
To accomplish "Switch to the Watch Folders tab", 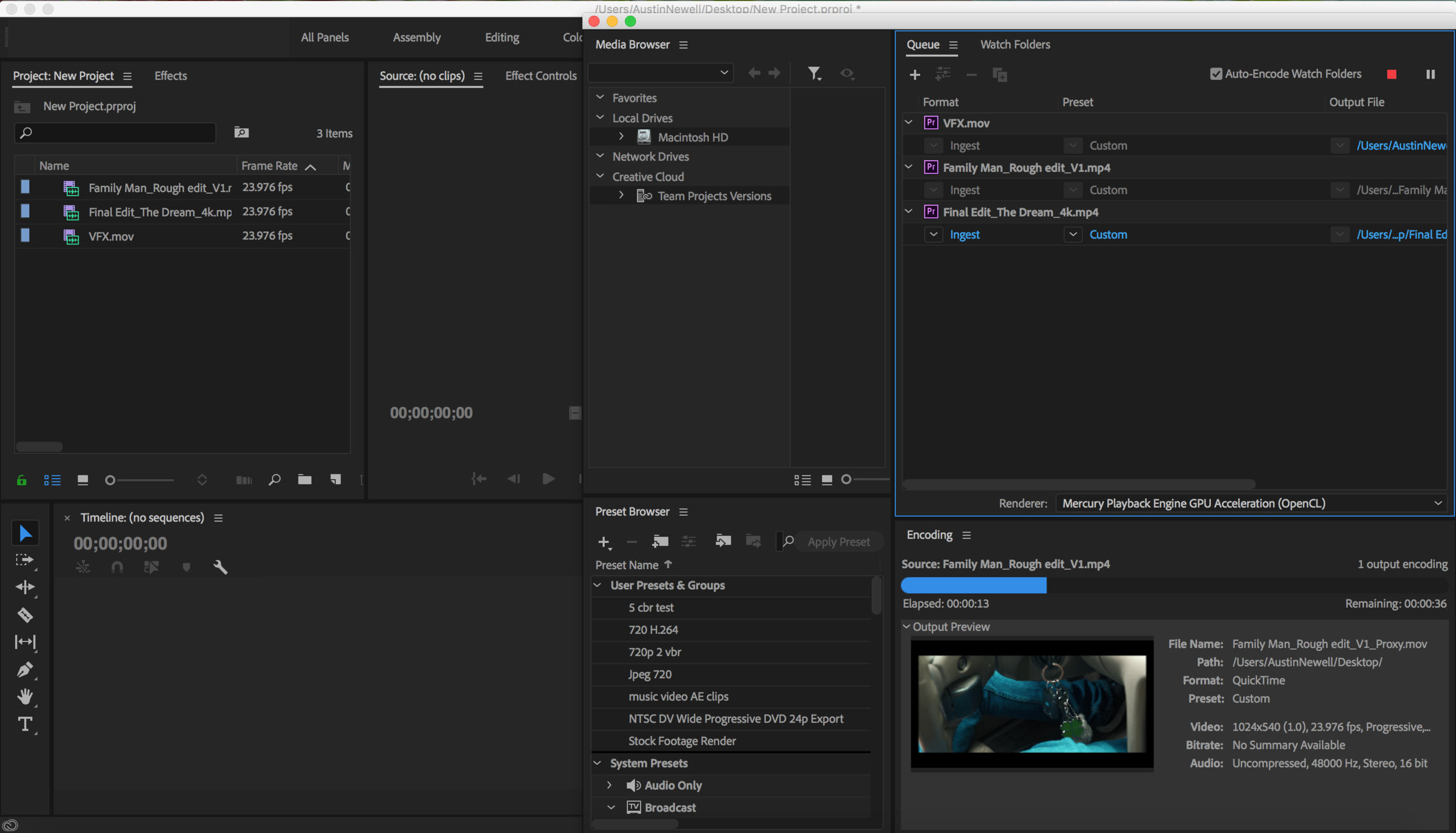I will (x=1015, y=44).
